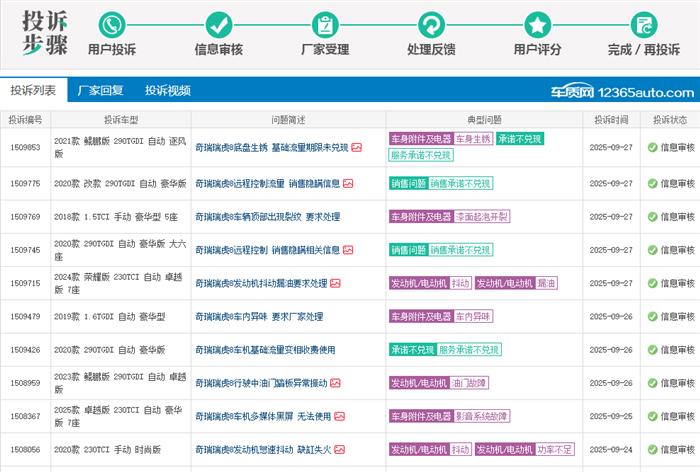This screenshot has height=472, width=700.
Task: Select the 投诉列表 tab
Action: point(33,90)
